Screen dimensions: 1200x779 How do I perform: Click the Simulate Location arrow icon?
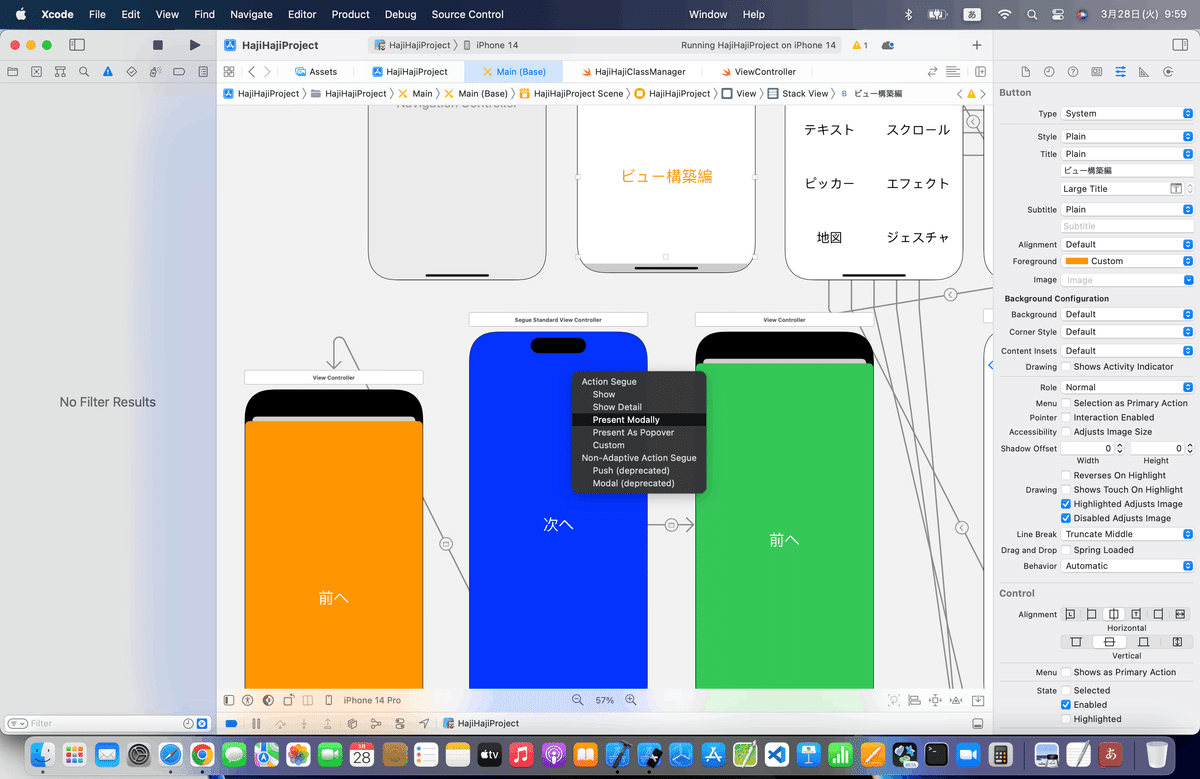point(424,723)
